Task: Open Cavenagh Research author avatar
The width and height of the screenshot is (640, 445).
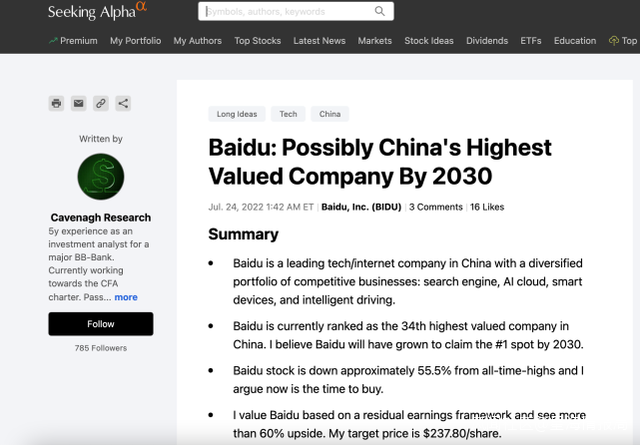Action: click(x=101, y=176)
